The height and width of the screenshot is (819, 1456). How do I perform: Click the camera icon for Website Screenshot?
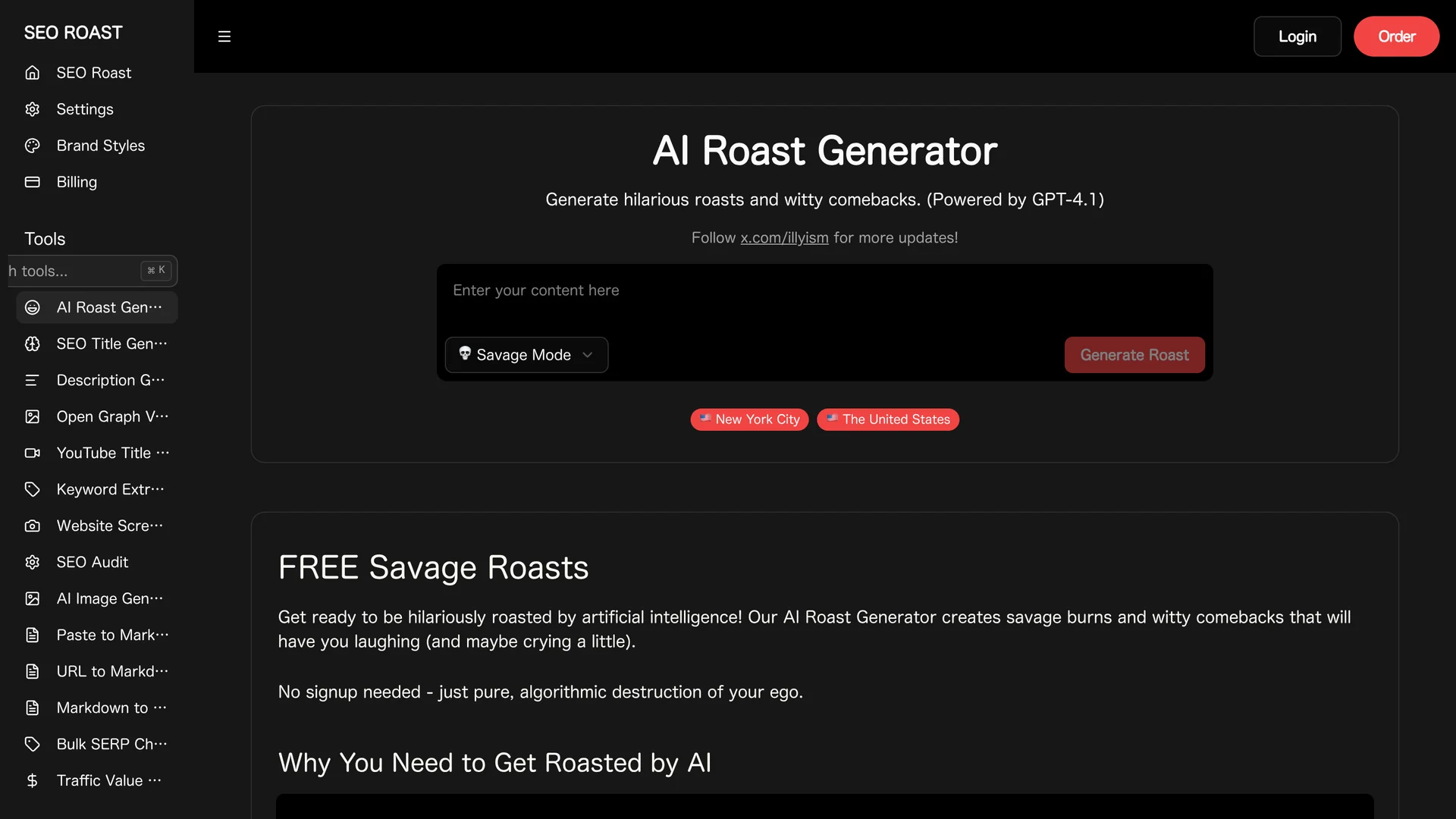tap(32, 526)
